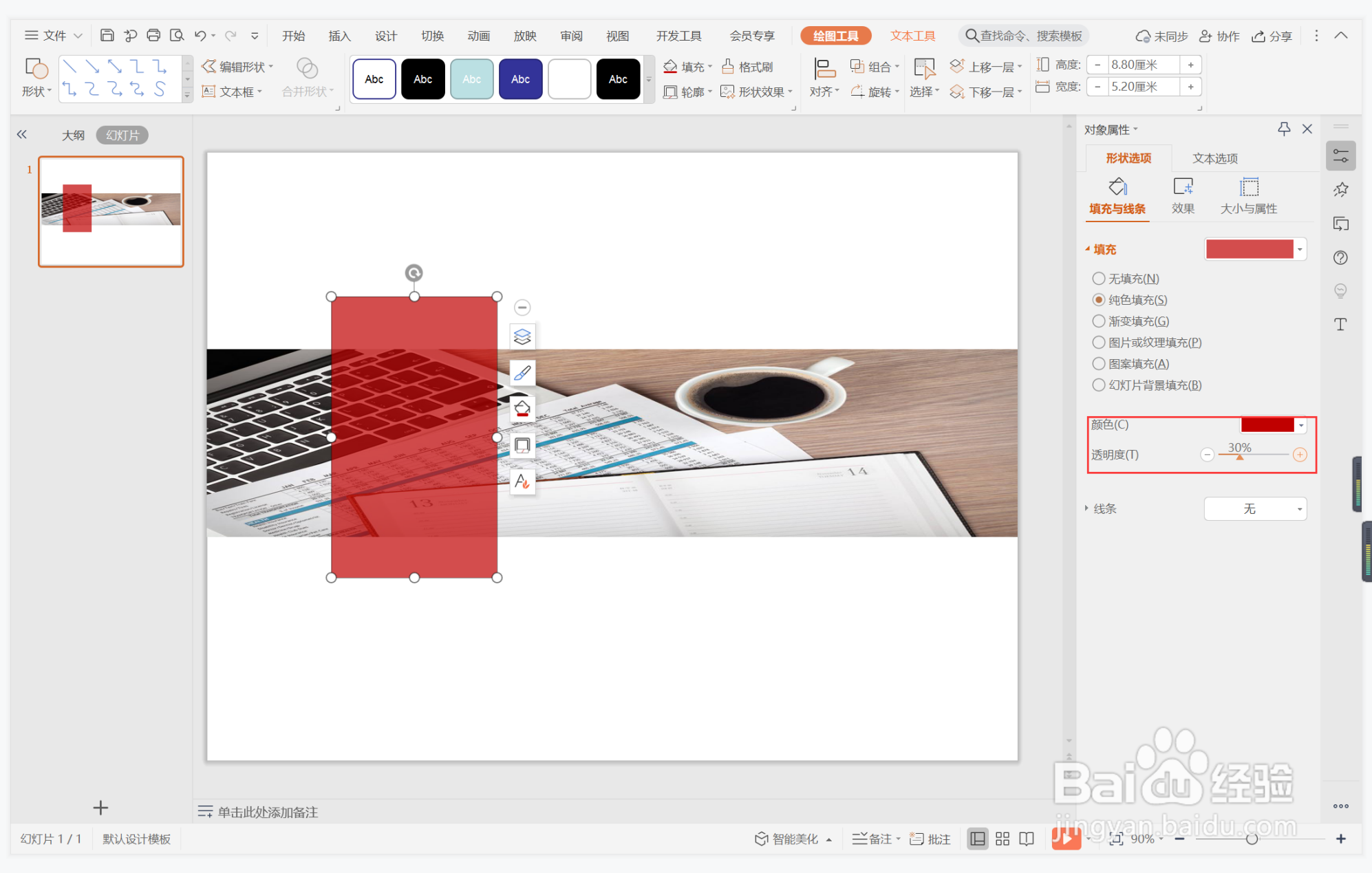
Task: Click the Save icon in the top toolbar
Action: [107, 36]
